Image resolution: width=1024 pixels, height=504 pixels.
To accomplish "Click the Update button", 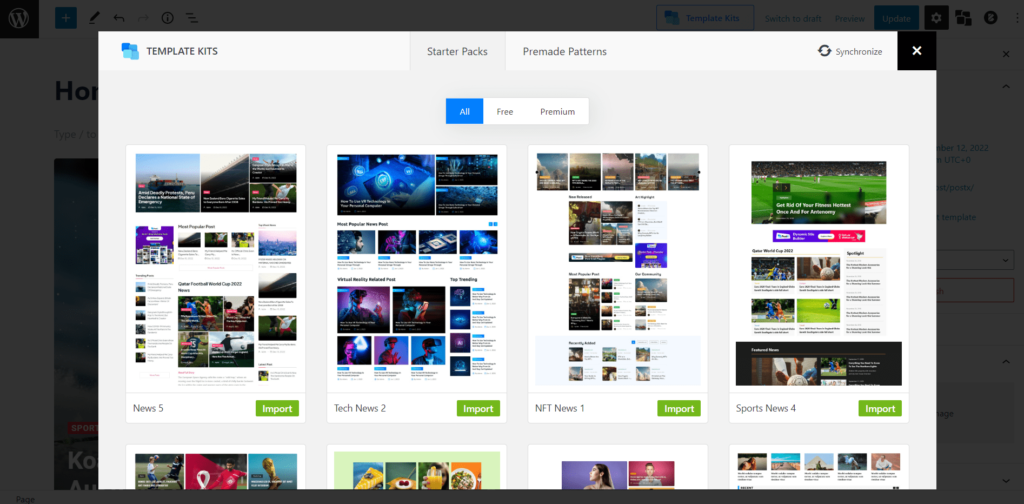I will tap(896, 18).
